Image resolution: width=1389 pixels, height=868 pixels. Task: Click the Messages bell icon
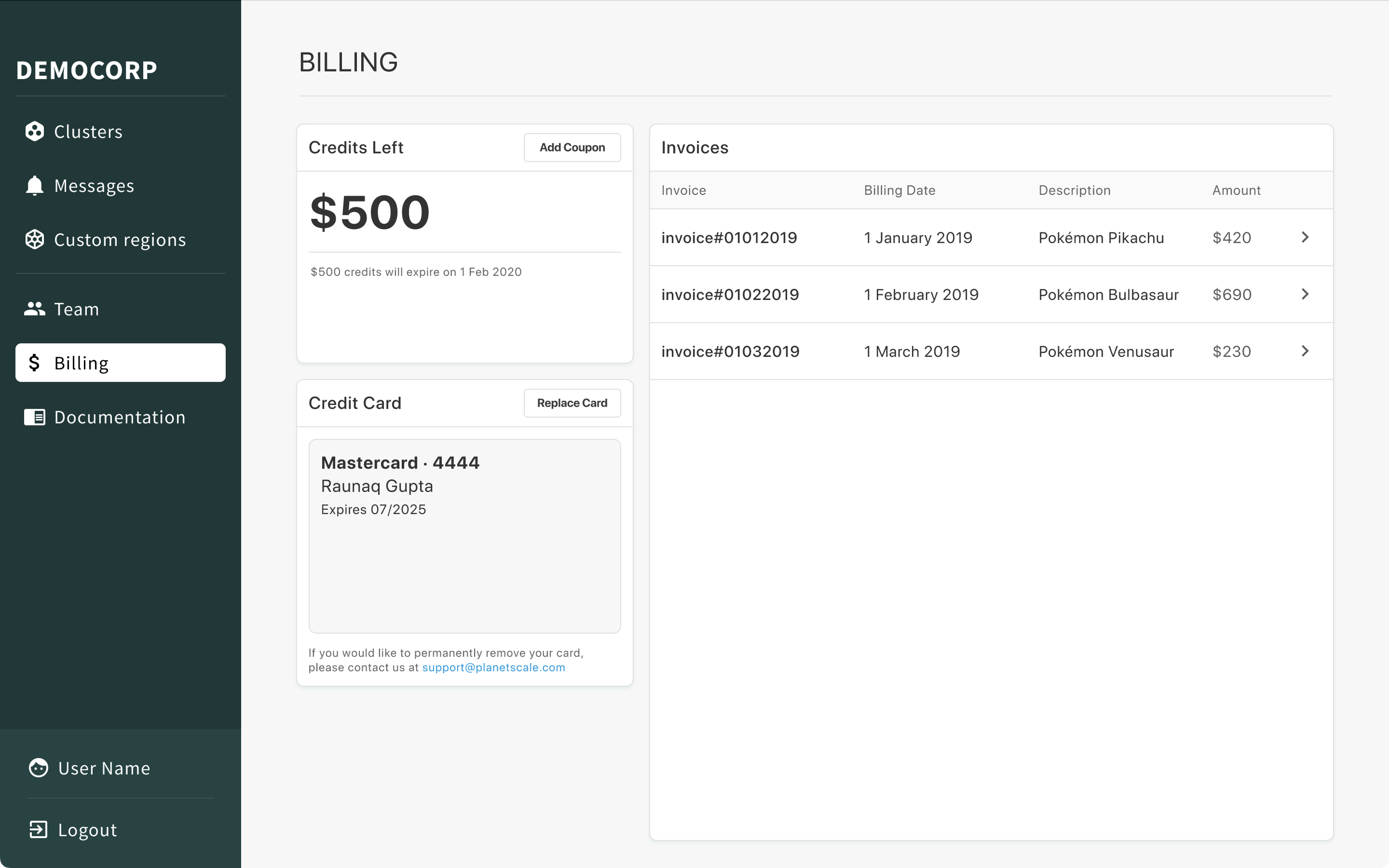pyautogui.click(x=34, y=186)
